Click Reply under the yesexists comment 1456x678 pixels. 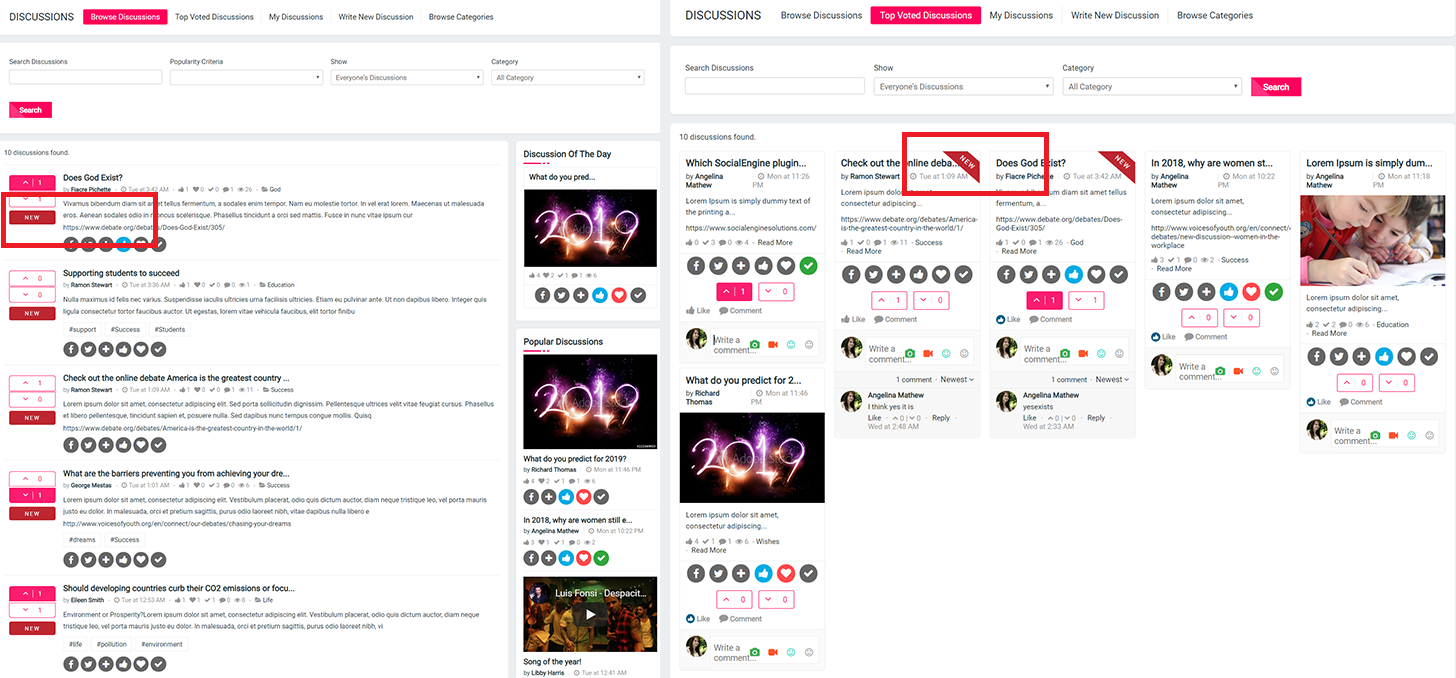tap(1096, 418)
